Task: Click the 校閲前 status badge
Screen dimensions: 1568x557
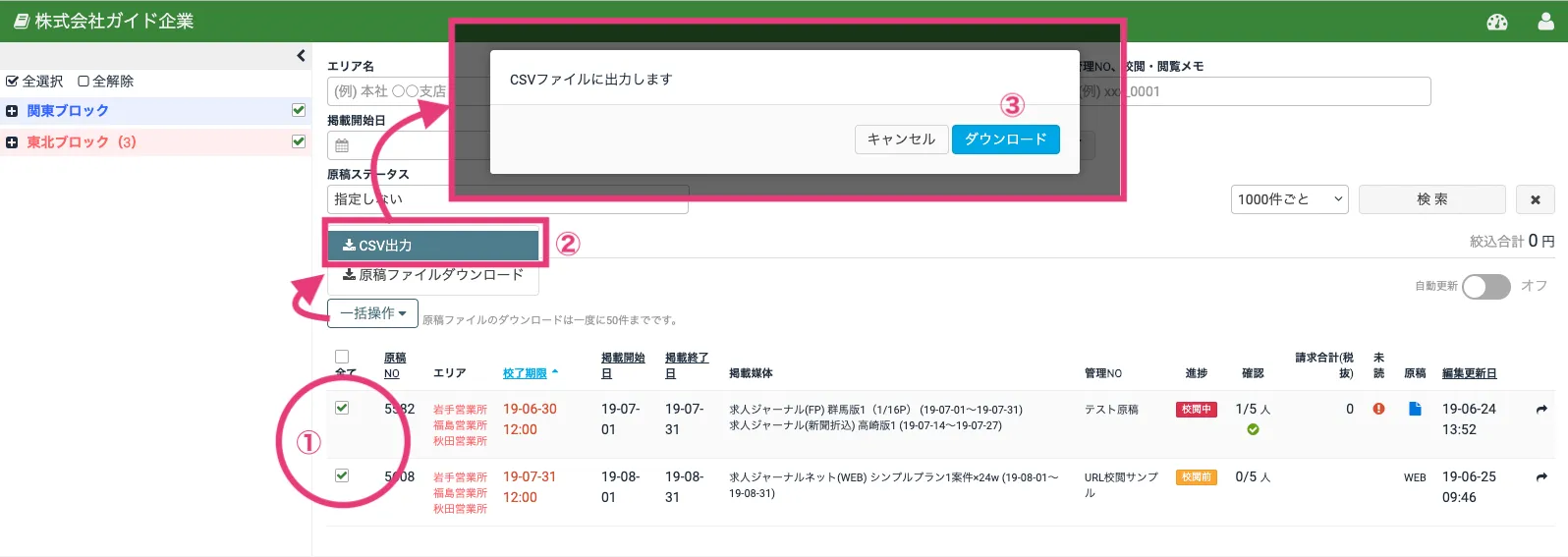Action: pos(1196,477)
